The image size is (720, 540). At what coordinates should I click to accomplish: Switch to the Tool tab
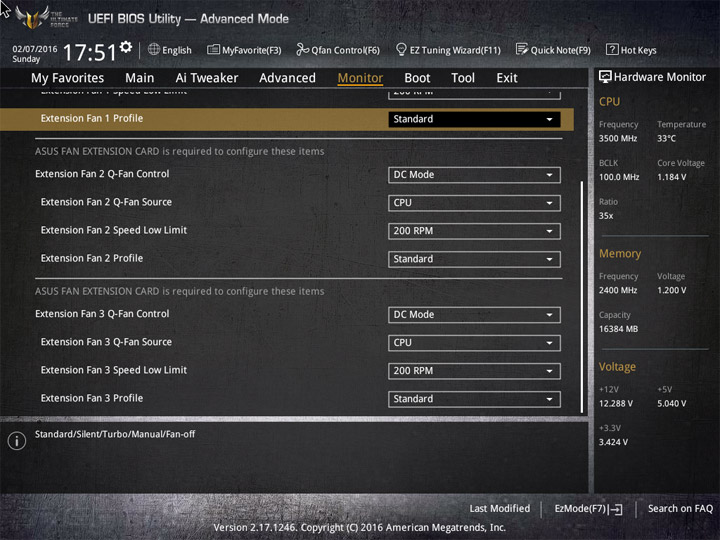462,78
